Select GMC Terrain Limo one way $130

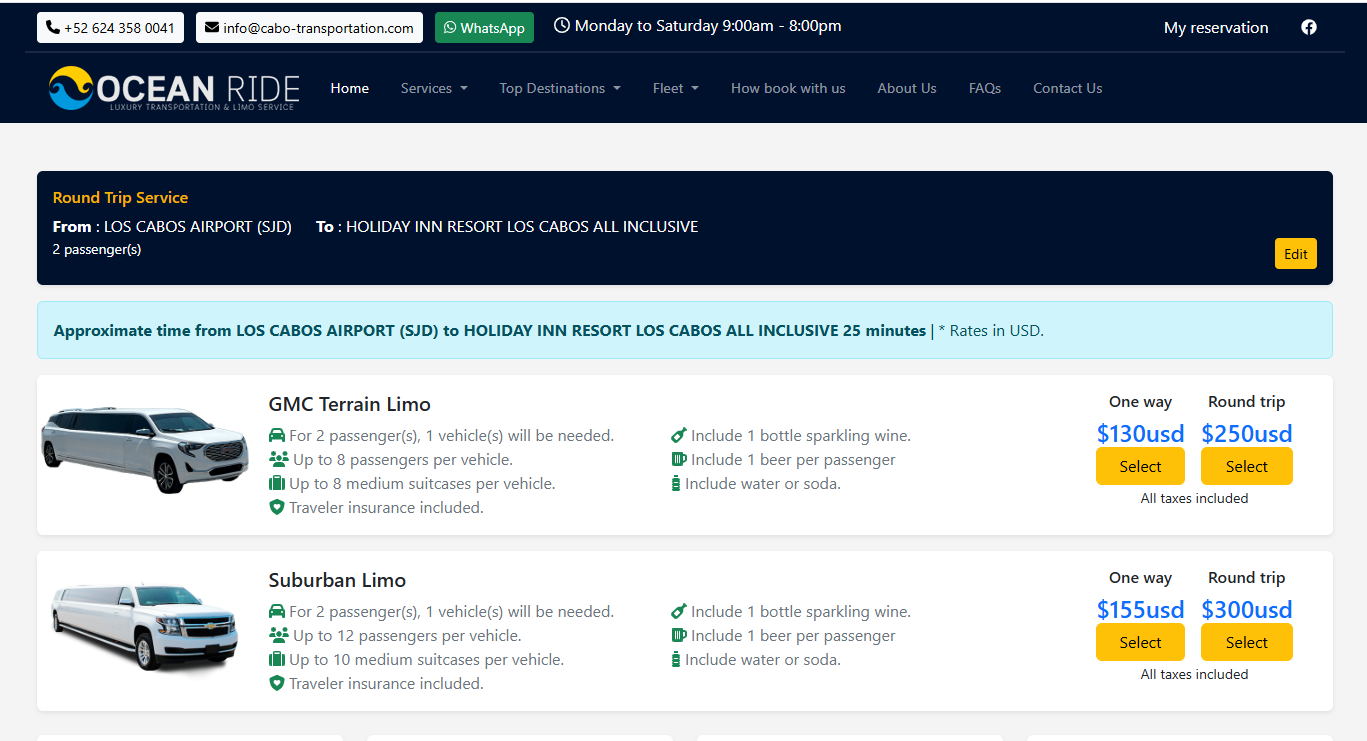point(1140,467)
